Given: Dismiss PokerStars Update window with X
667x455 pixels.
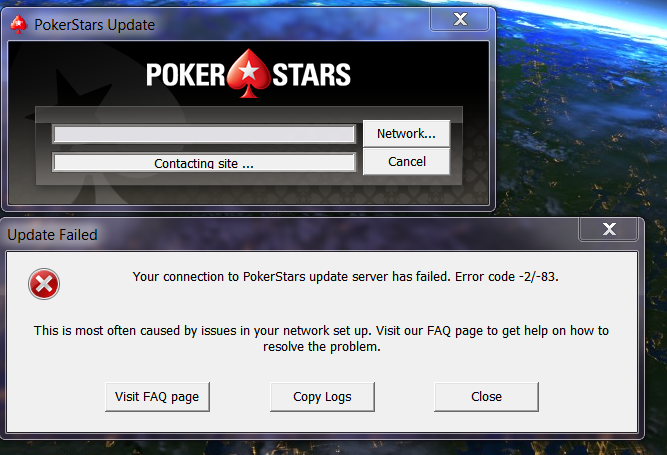Looking at the screenshot, I should (460, 19).
